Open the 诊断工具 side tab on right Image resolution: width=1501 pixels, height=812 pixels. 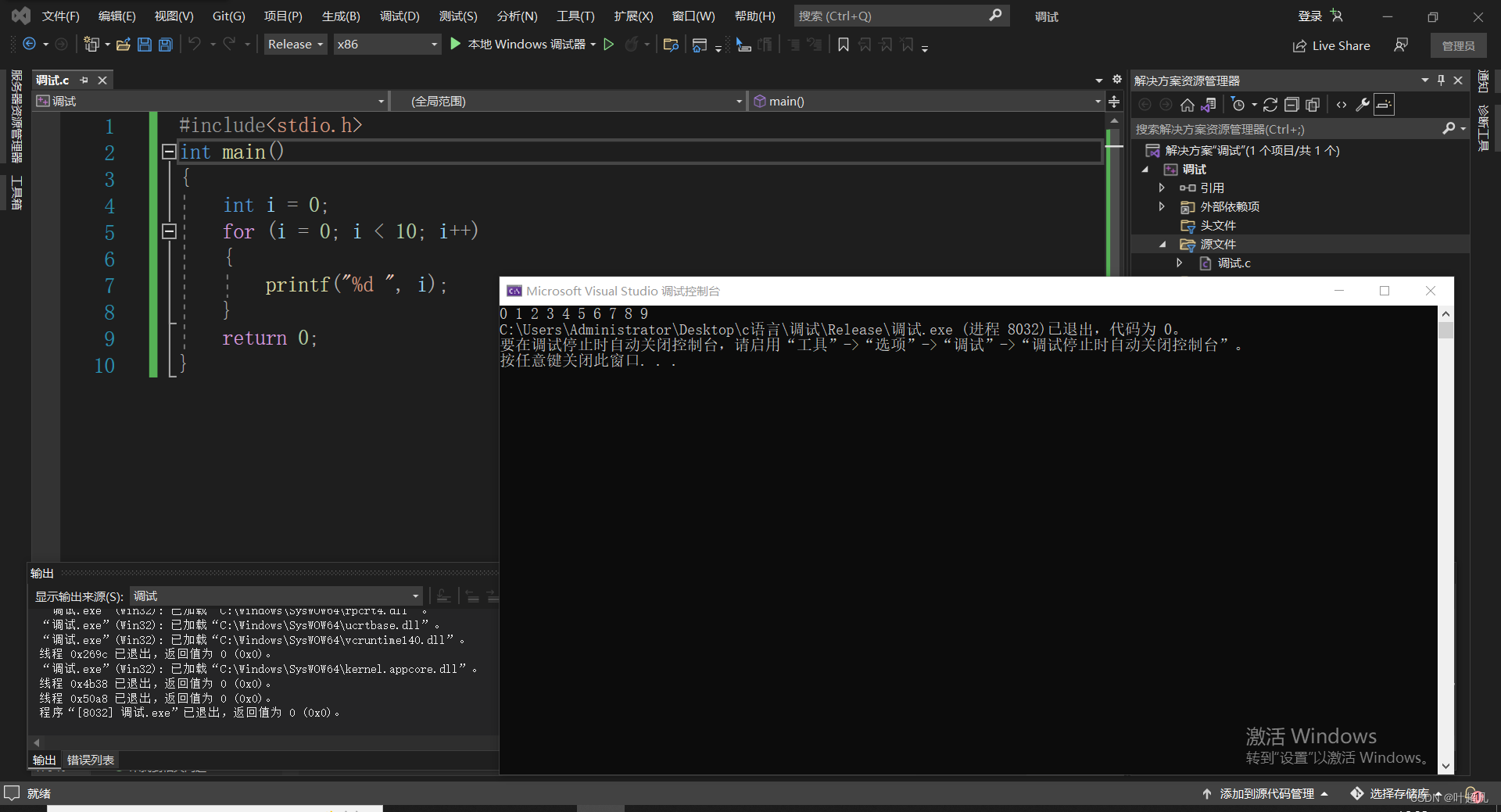(x=1483, y=127)
